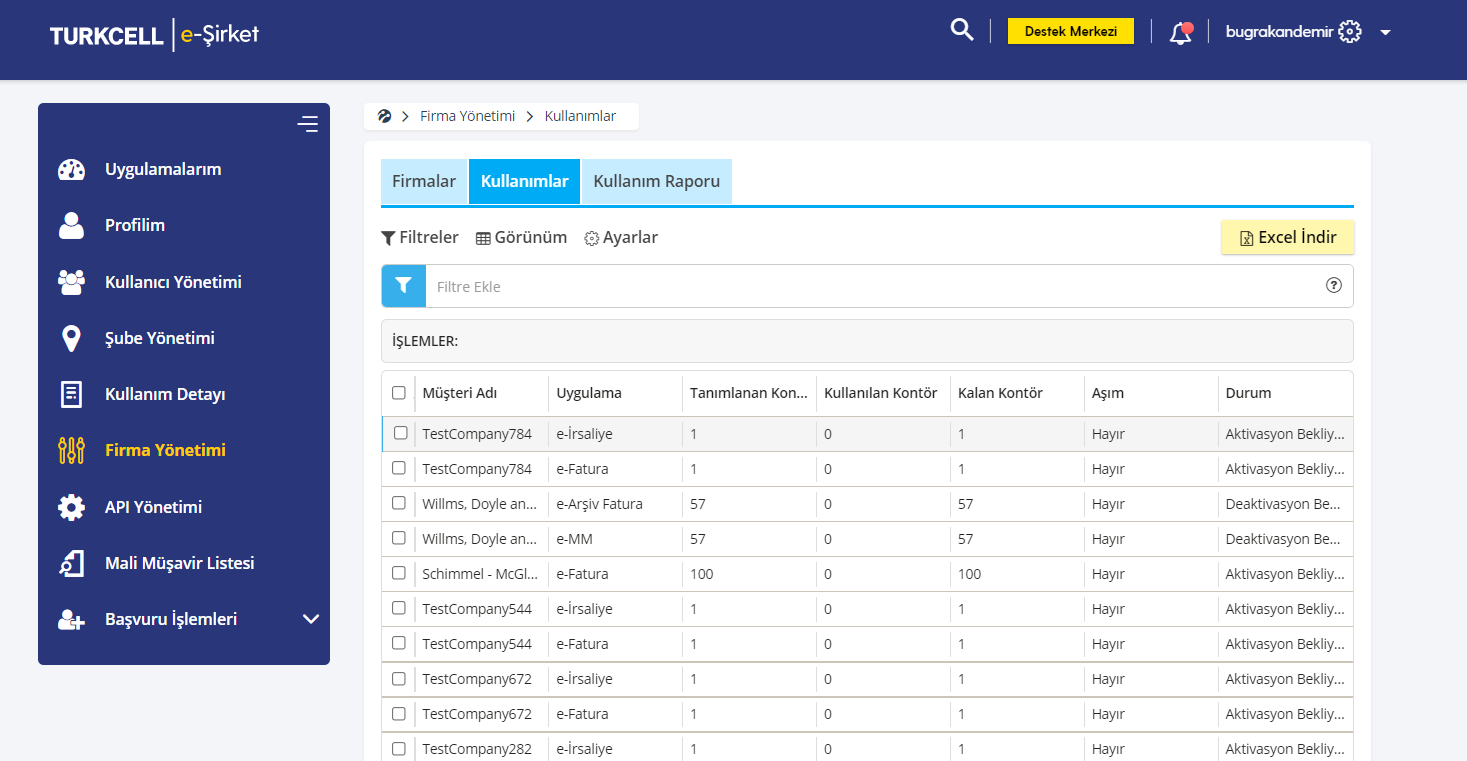Click the breadcrumb home icon
Screen dimensions: 1467x761
click(384, 116)
